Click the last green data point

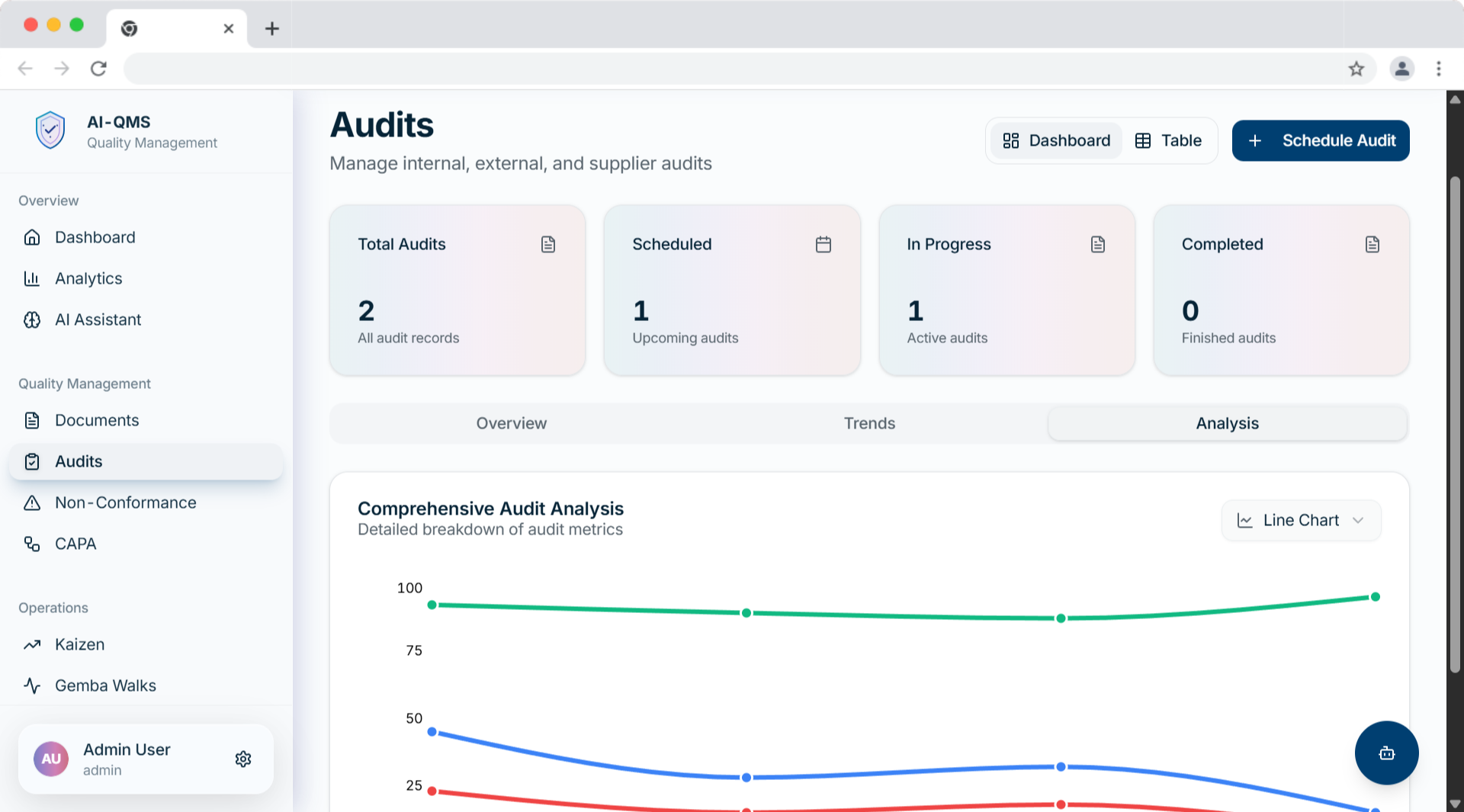coord(1376,596)
